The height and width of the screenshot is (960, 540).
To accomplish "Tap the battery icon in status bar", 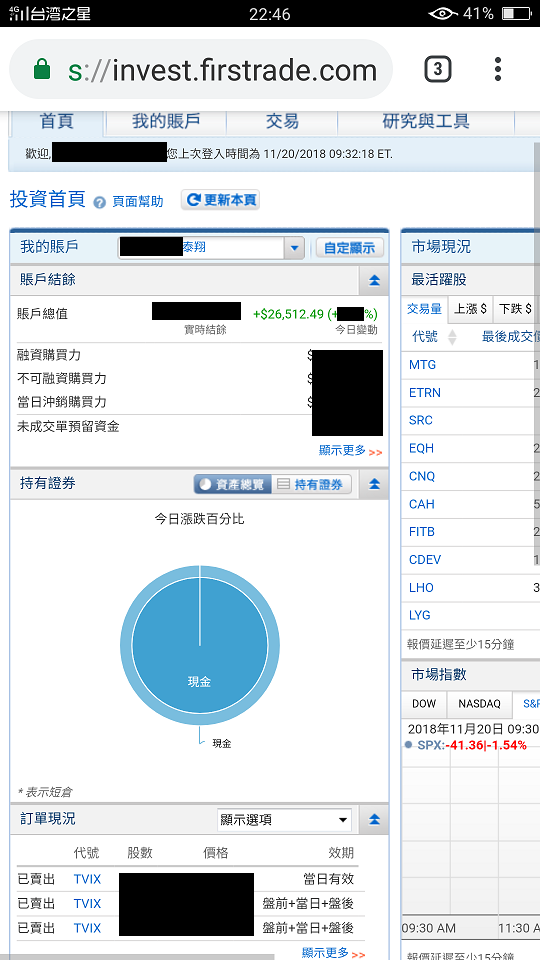I will [x=517, y=13].
